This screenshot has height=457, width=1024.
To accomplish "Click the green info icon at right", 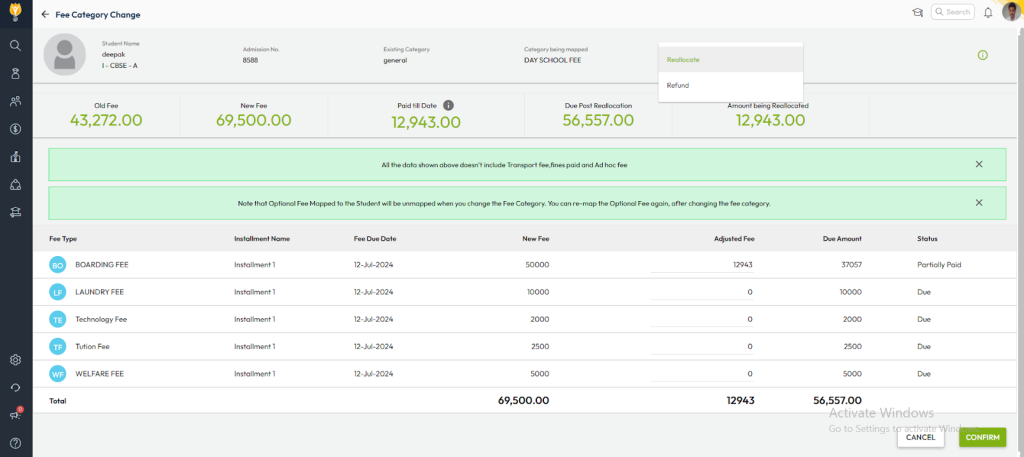I will point(982,55).
